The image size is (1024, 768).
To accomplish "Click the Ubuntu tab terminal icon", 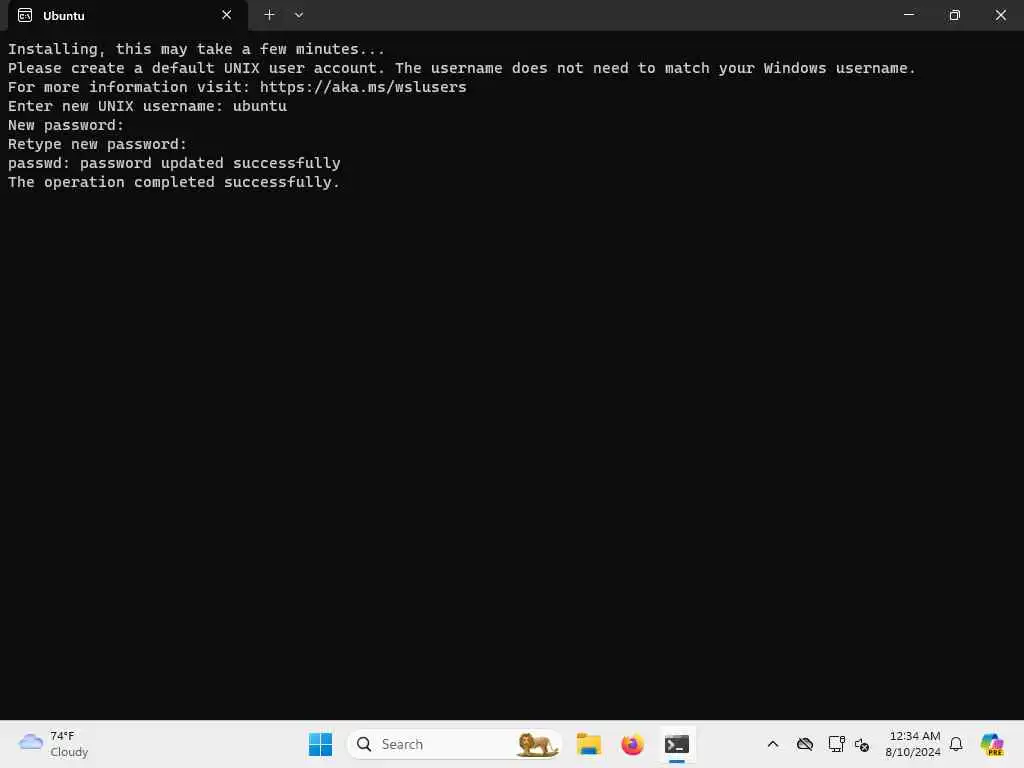I will [25, 15].
